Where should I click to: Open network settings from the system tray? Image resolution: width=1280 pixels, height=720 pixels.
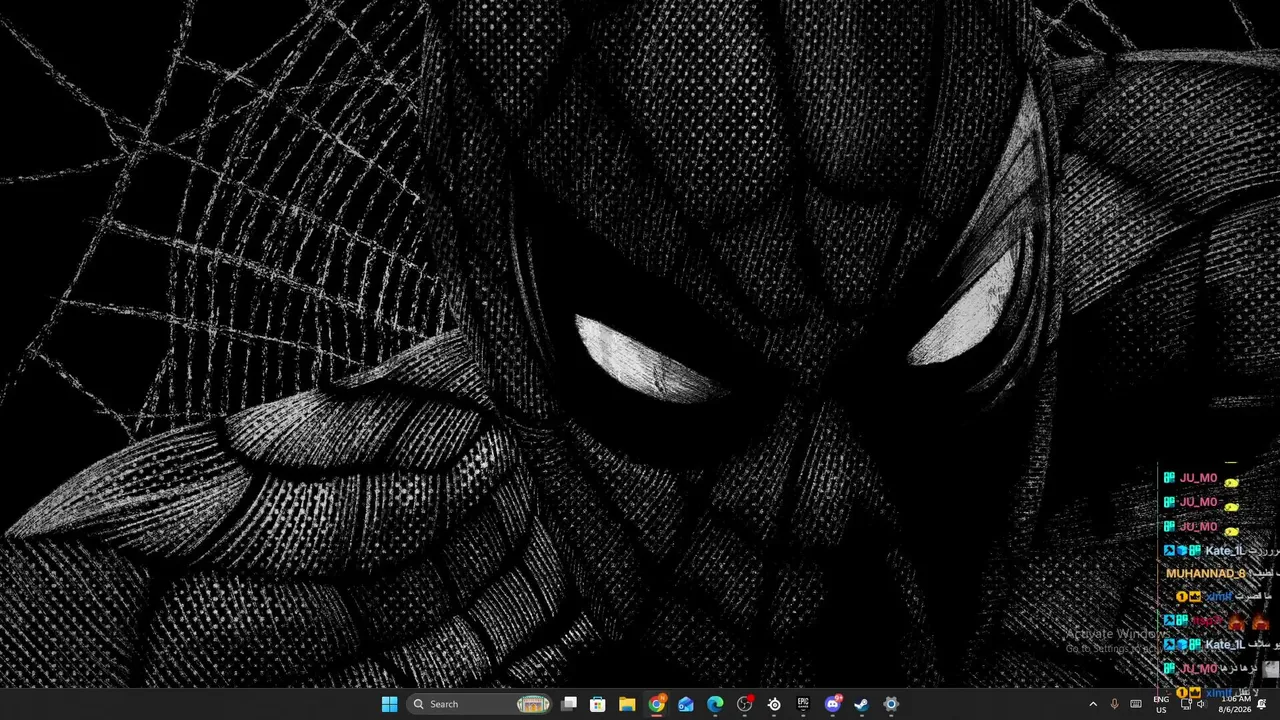tap(1186, 704)
